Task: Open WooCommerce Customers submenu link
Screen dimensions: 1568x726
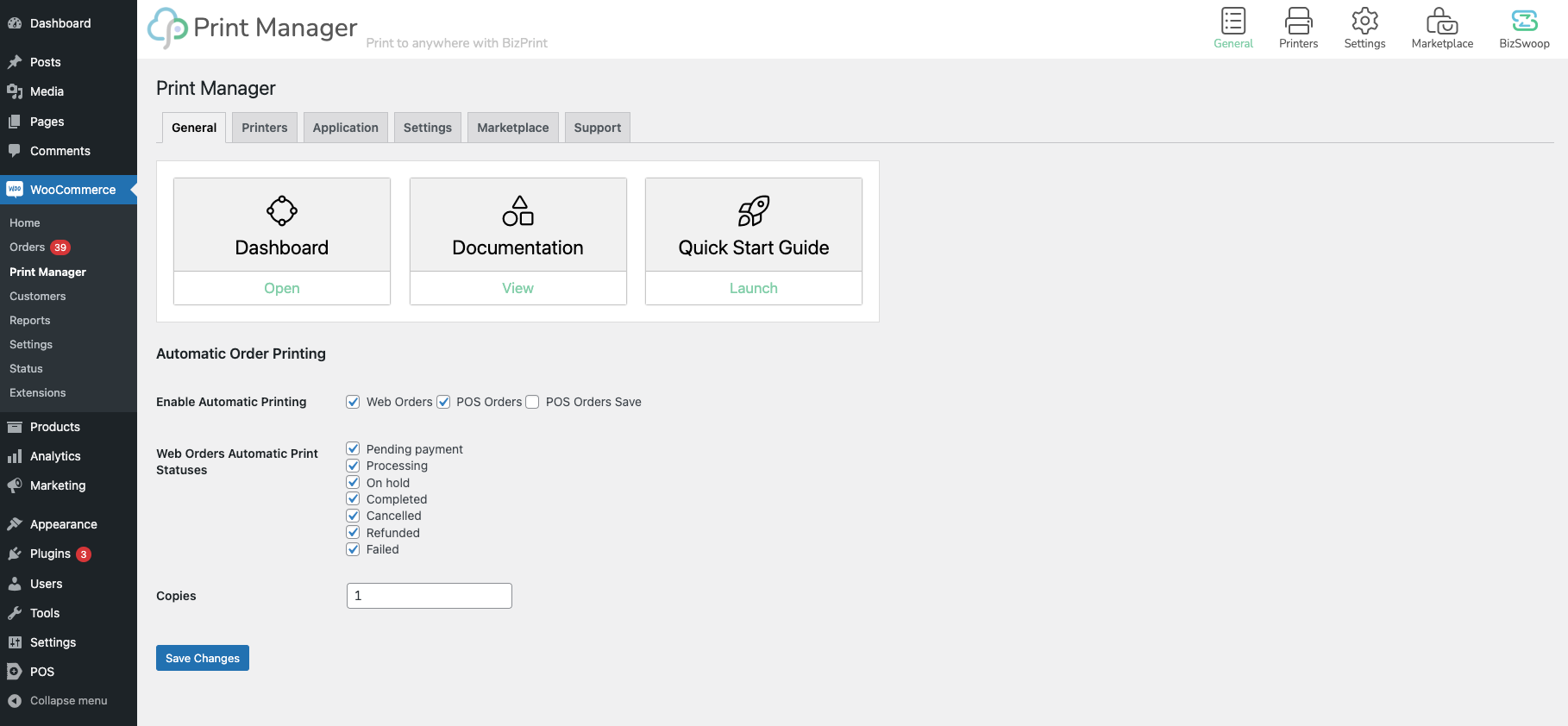Action: pos(38,296)
